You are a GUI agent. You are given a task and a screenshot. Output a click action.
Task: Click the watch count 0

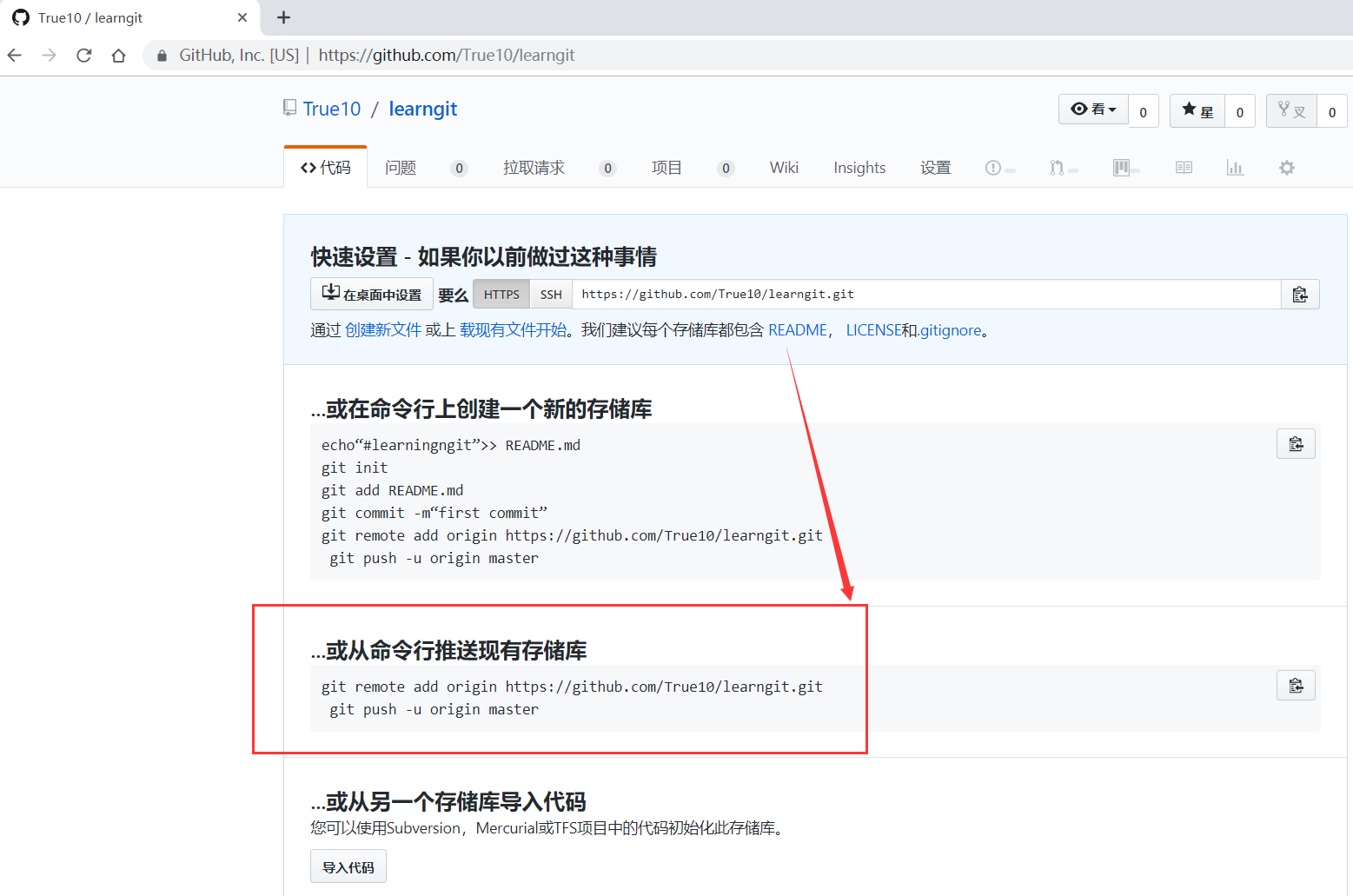[1144, 112]
